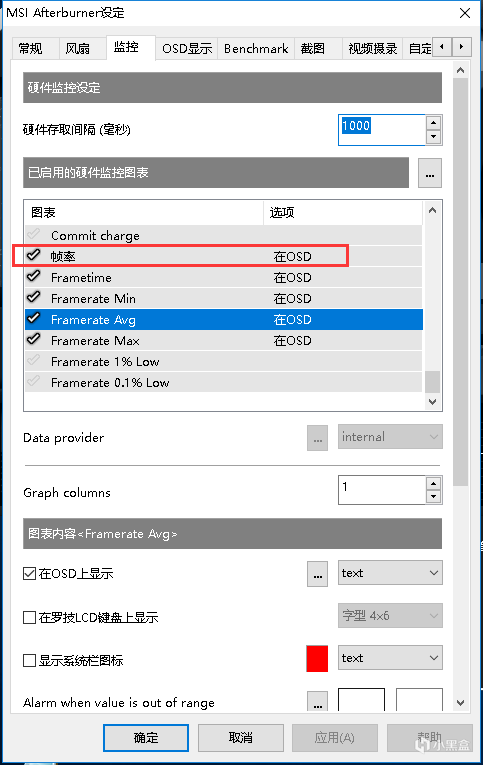Viewport: 483px width, 765px height.
Task: Increase hardware polling interval with up arrow
Action: 433,122
